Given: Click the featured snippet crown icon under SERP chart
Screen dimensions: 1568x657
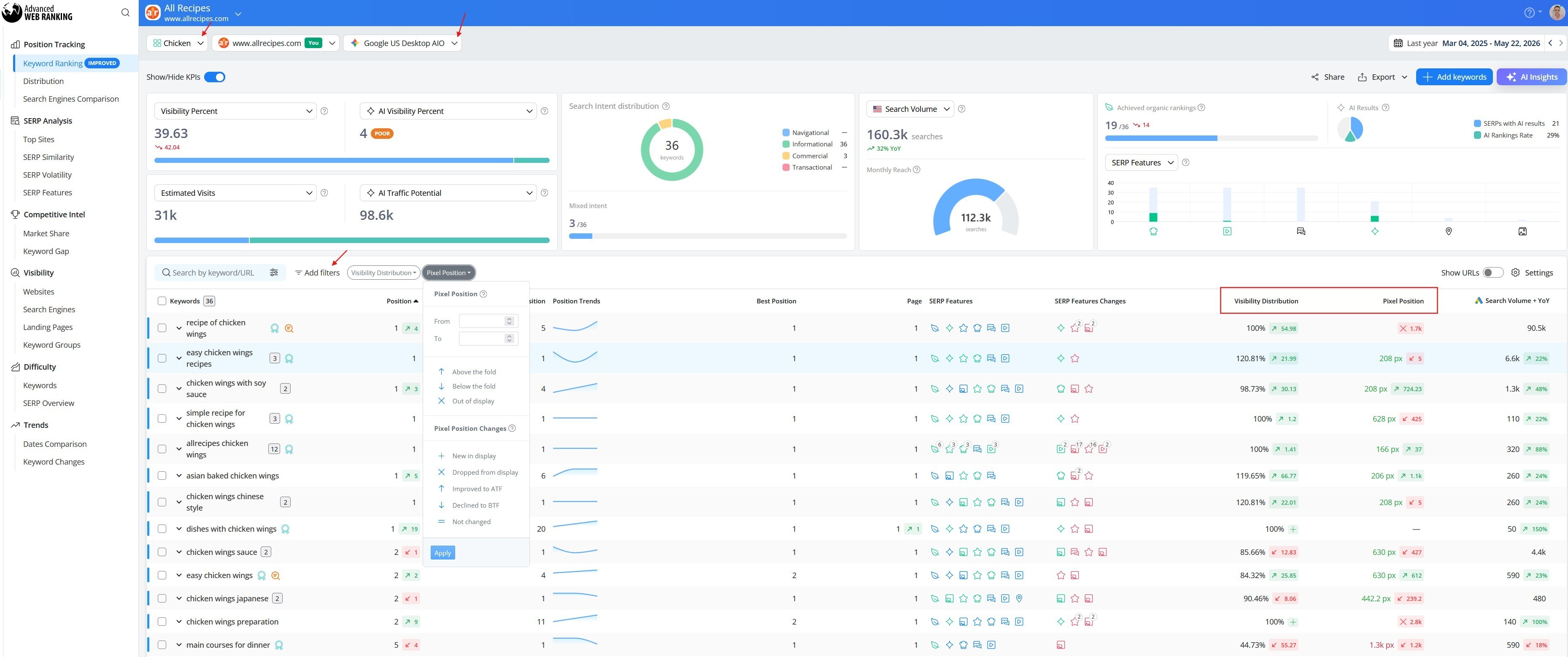Looking at the screenshot, I should pos(1153,231).
